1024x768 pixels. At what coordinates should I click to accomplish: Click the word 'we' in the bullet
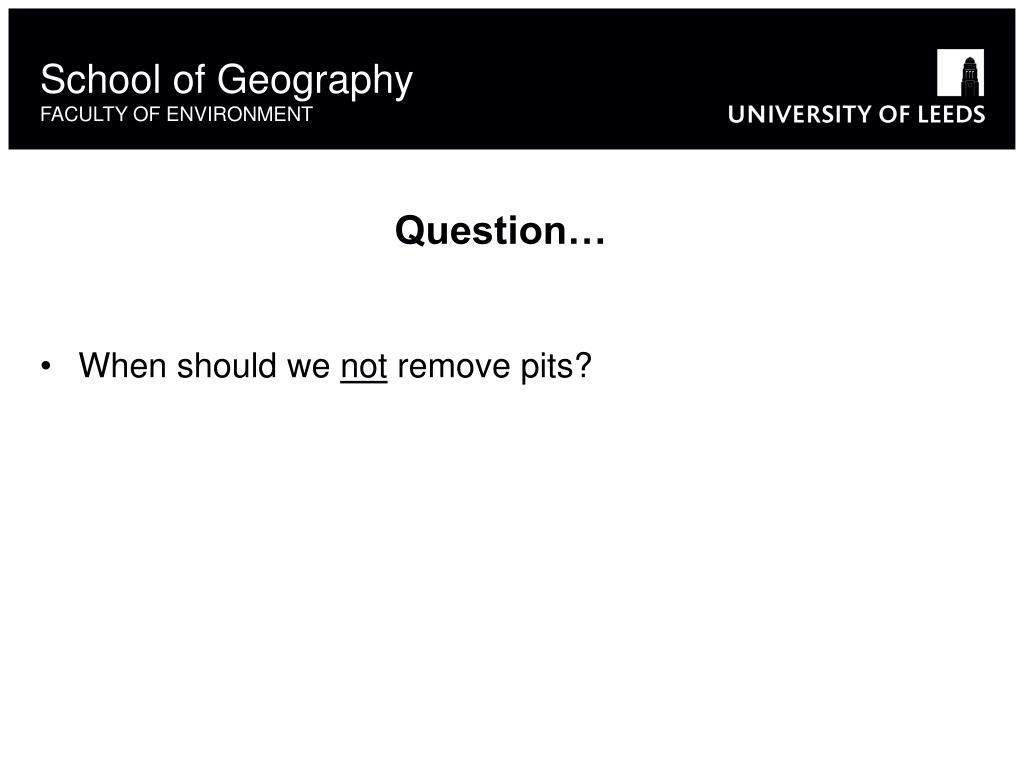tap(308, 367)
